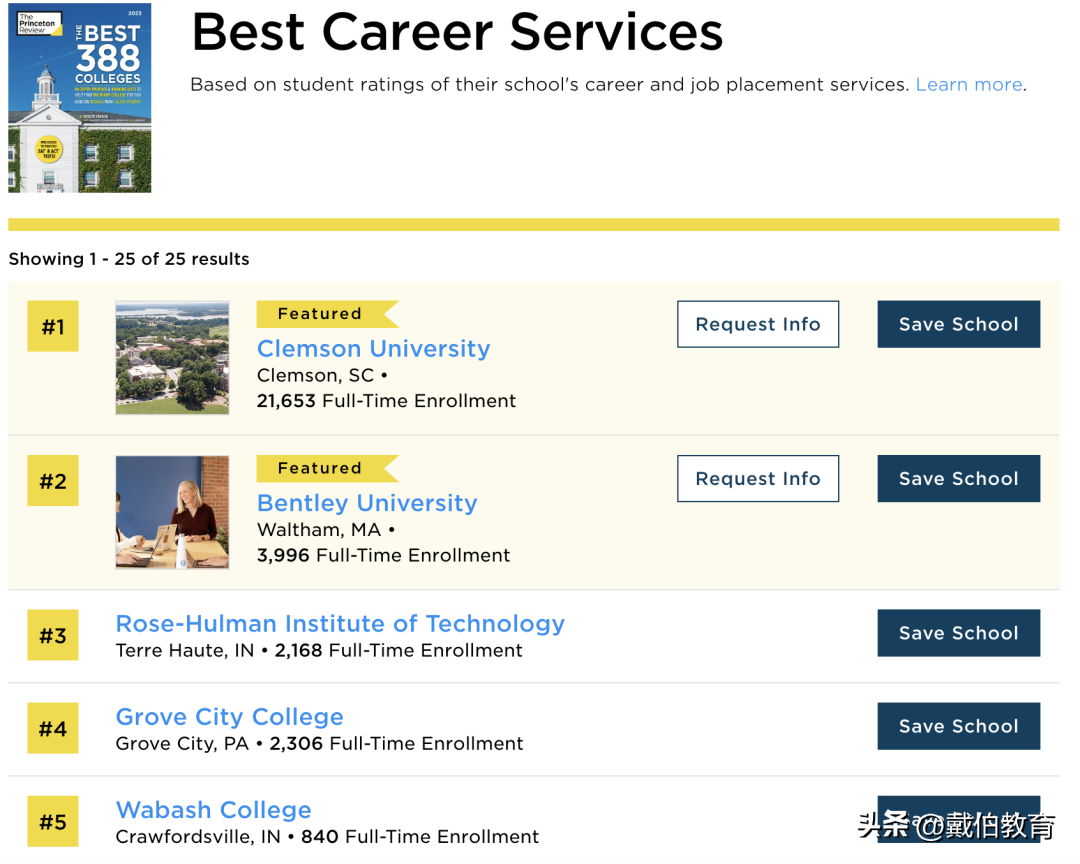The image size is (1080, 864).
Task: Open the Wabash College link
Action: click(213, 810)
